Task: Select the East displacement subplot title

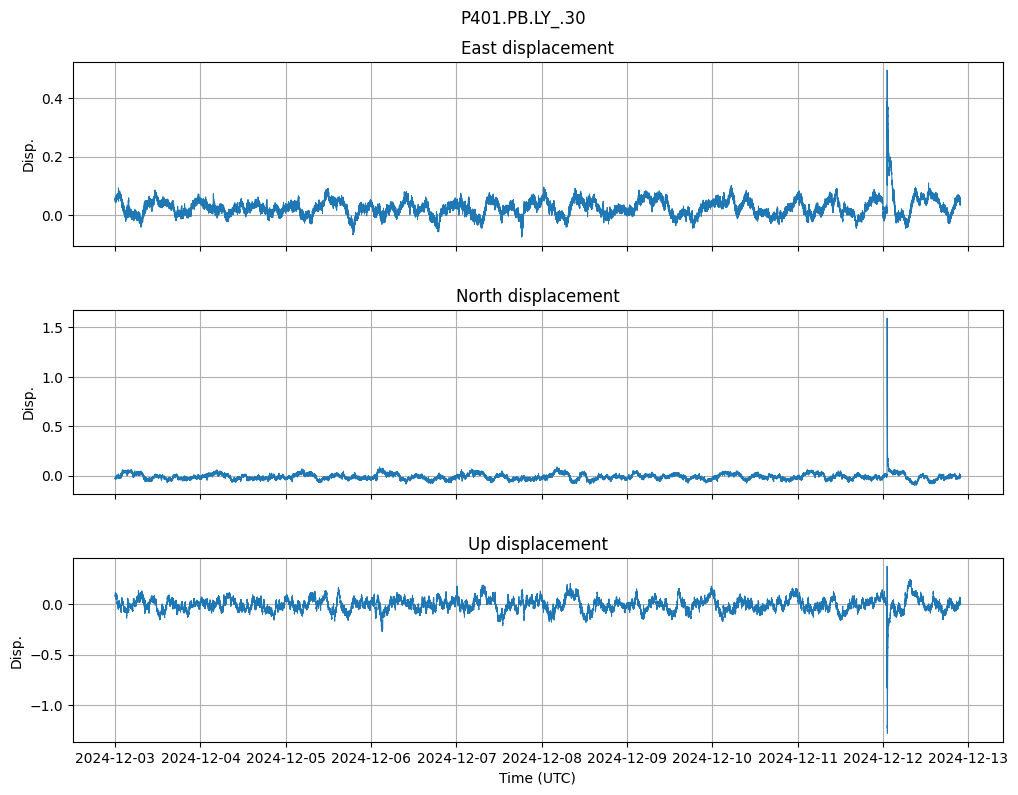Action: click(537, 48)
